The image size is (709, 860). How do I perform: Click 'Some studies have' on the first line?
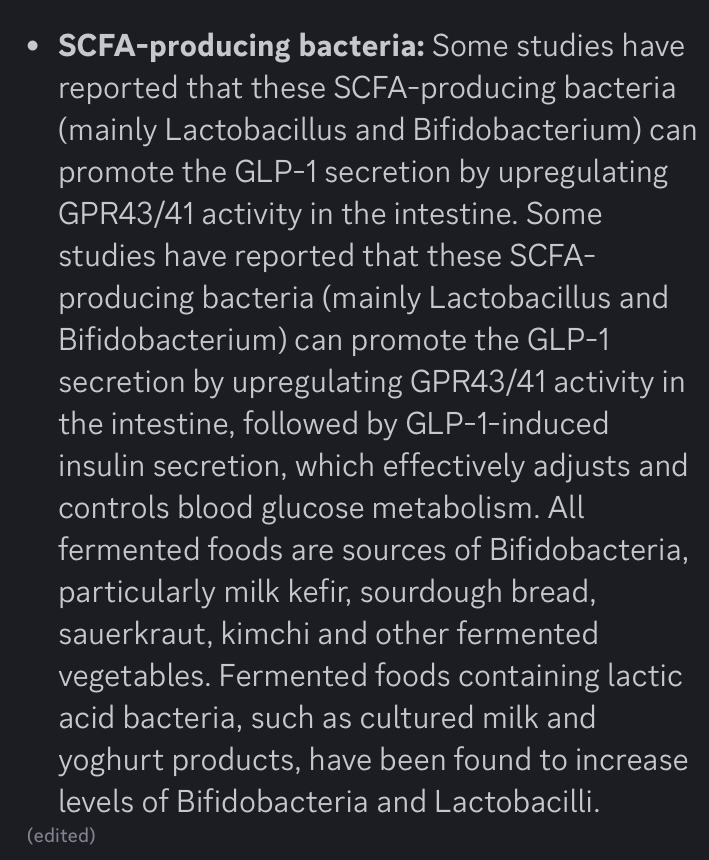[558, 46]
